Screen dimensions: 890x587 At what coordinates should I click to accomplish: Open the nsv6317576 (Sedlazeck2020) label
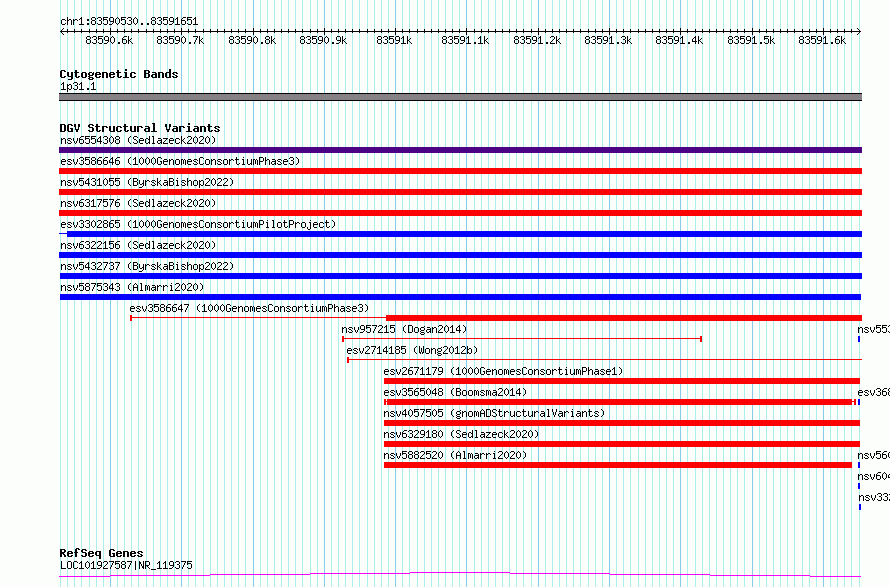pos(138,203)
